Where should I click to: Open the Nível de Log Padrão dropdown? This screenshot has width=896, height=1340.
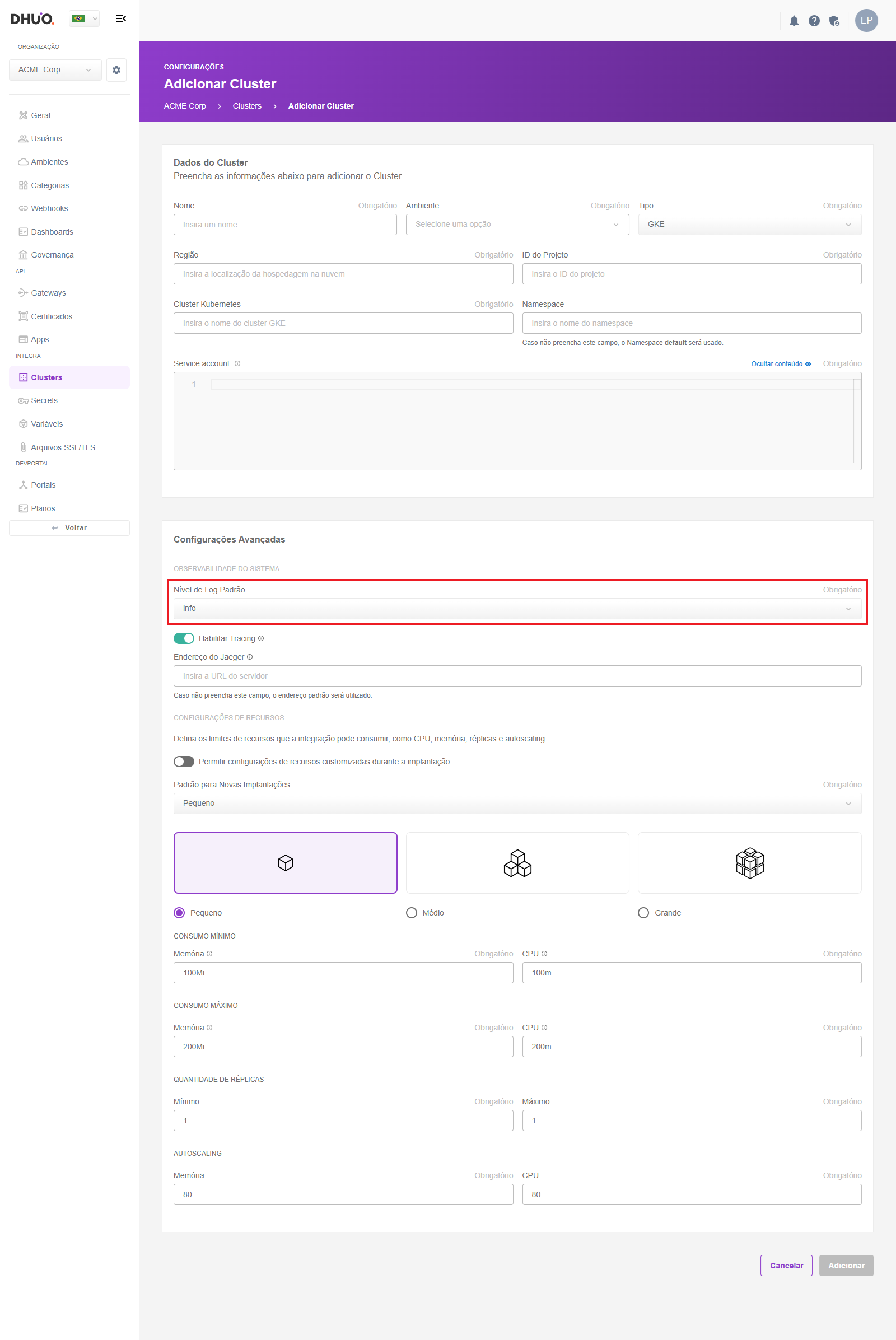point(516,609)
